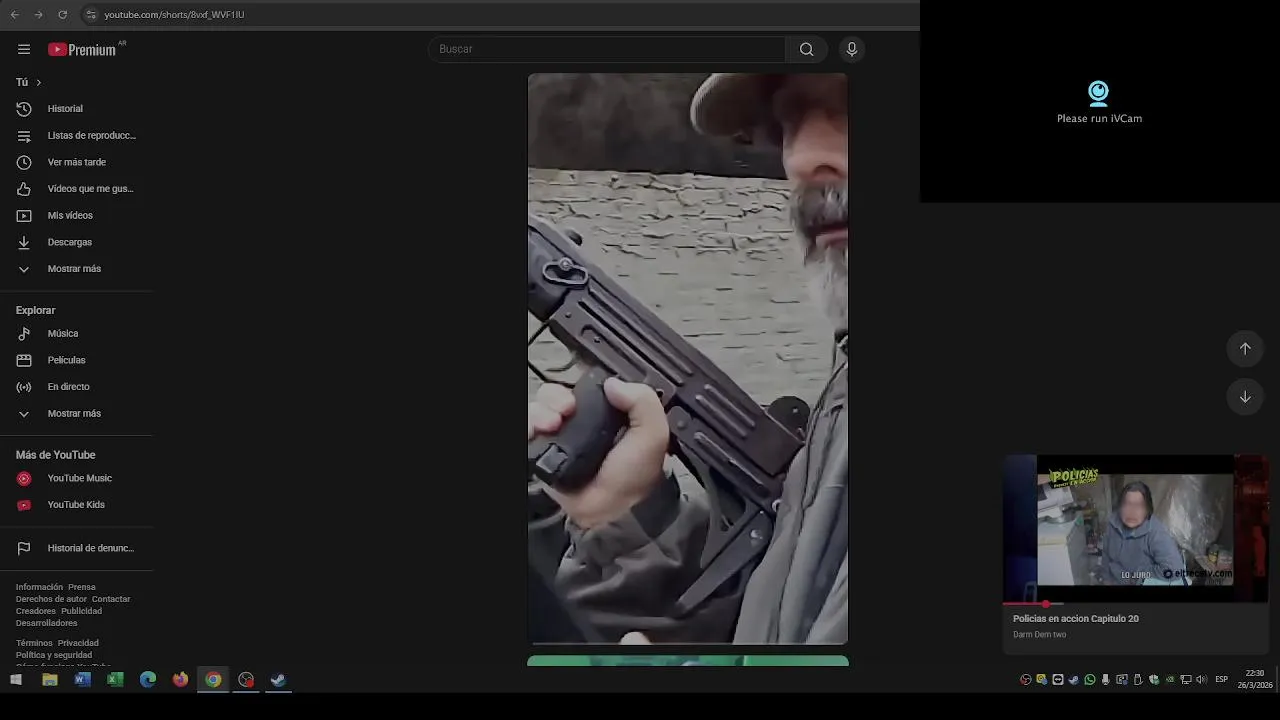Click the playing Shorts video
1280x720 pixels.
pos(688,358)
